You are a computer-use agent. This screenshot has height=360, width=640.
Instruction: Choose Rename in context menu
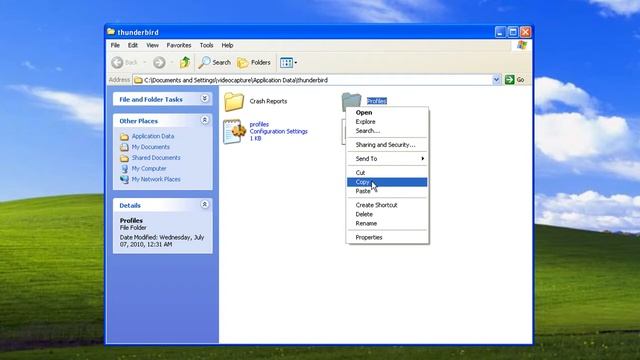(x=387, y=224)
